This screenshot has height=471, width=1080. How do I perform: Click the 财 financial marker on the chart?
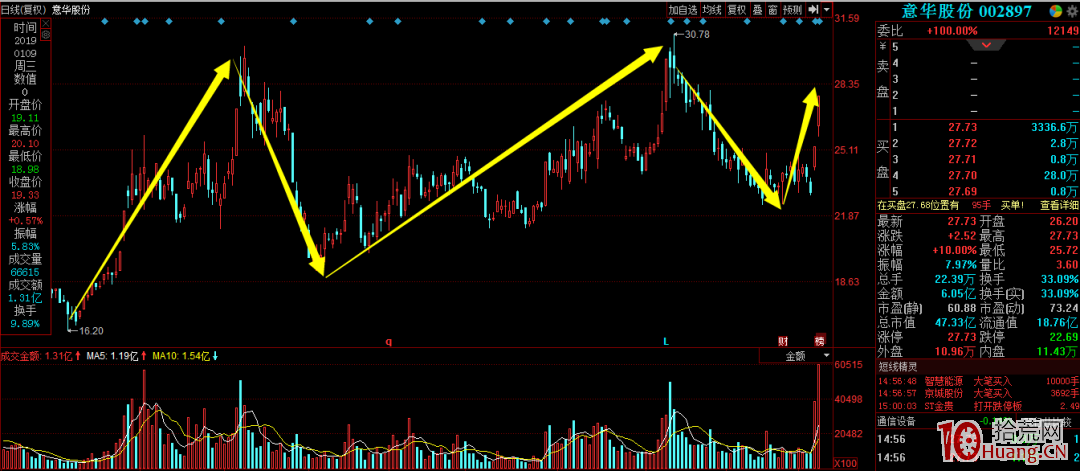(782, 340)
